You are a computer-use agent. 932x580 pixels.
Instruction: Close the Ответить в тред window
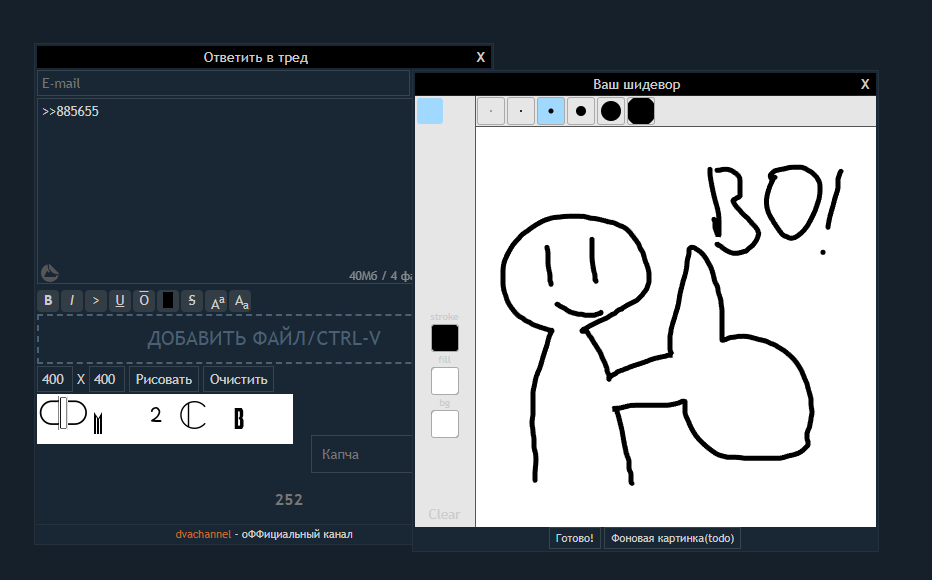tap(480, 58)
